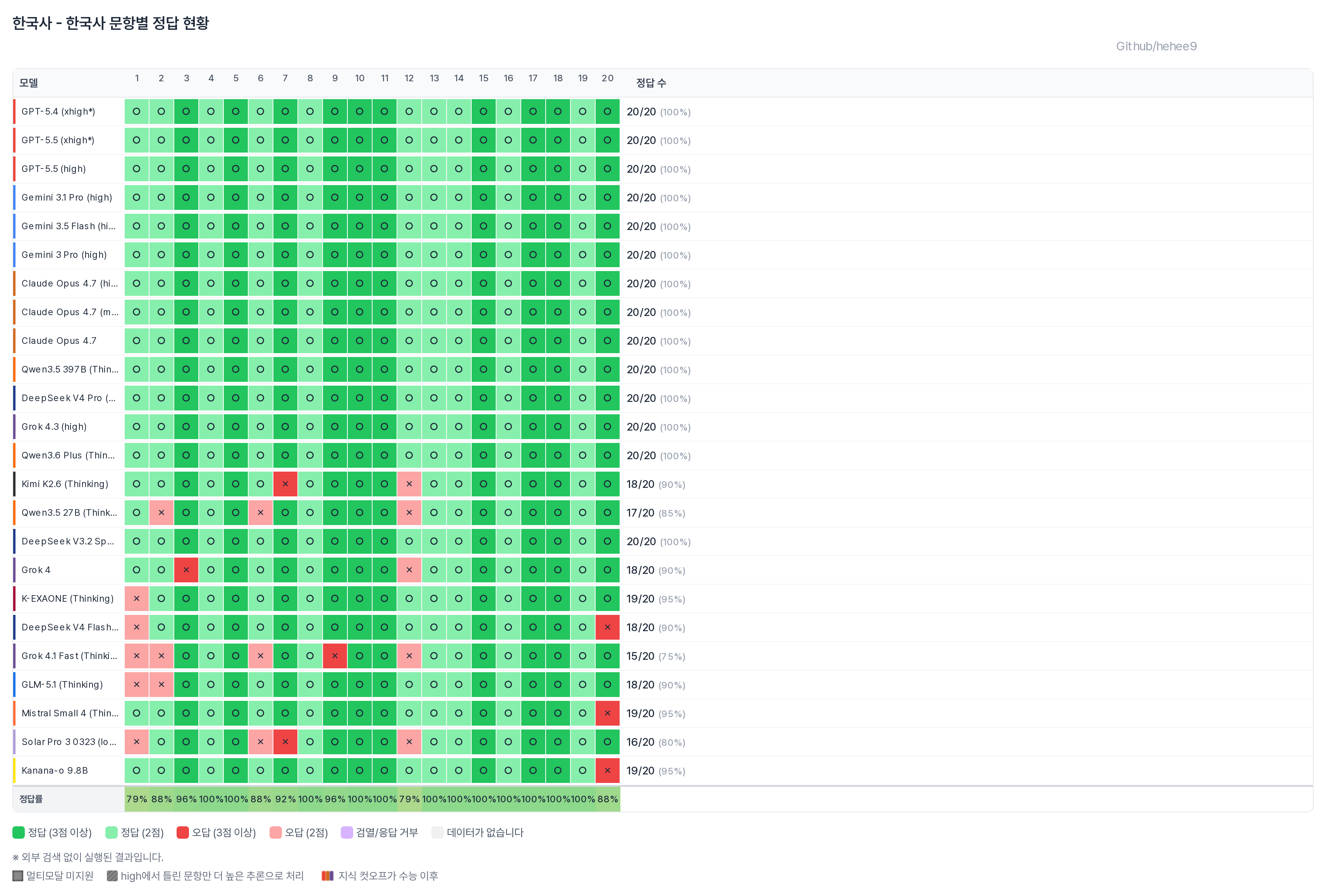Select the 'Grok 4.3 (high)' model label
The image size is (1326, 896).
(54, 427)
